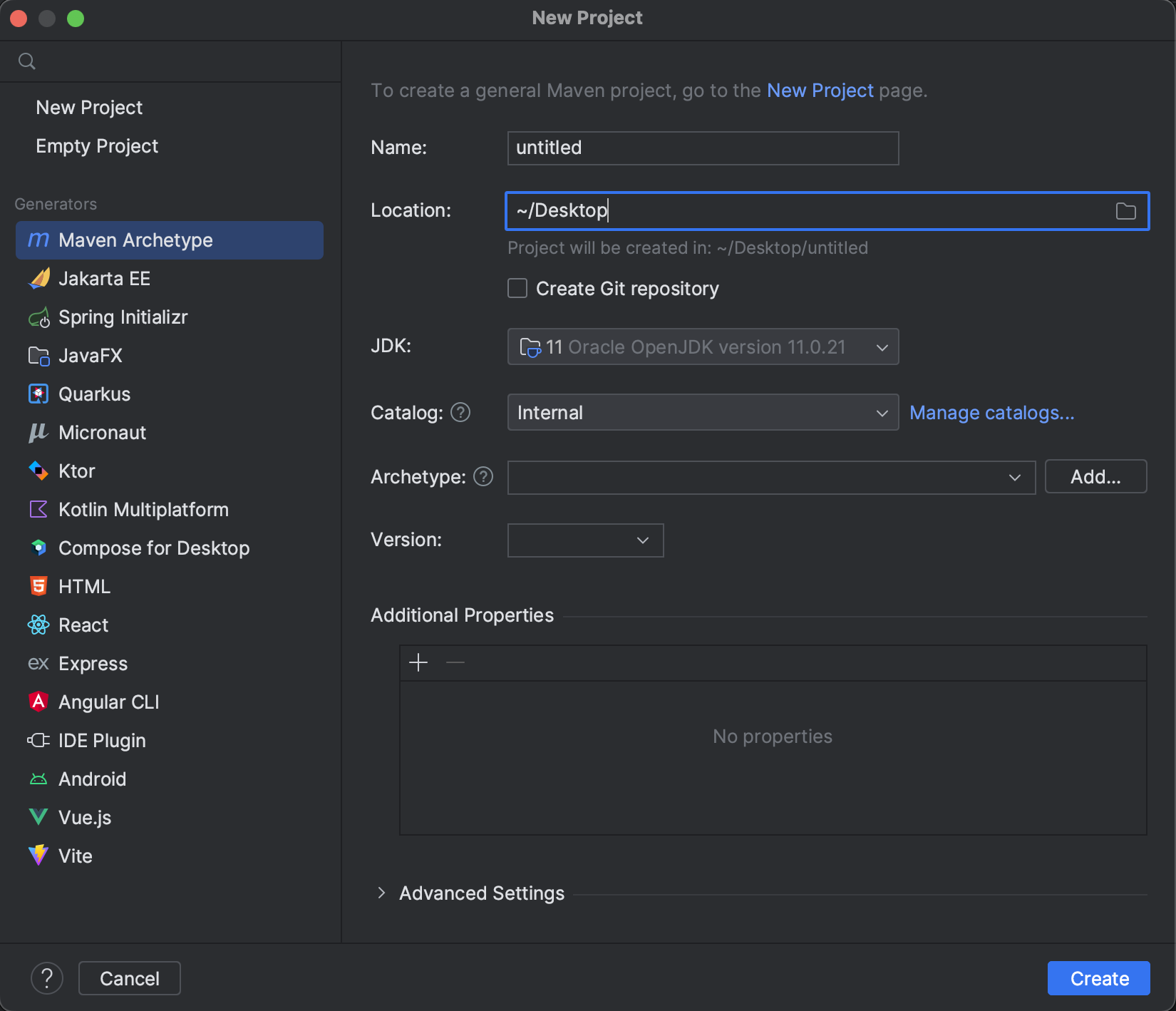Click the Catalog help question mark
Screen dimensions: 1176x1011
(461, 413)
